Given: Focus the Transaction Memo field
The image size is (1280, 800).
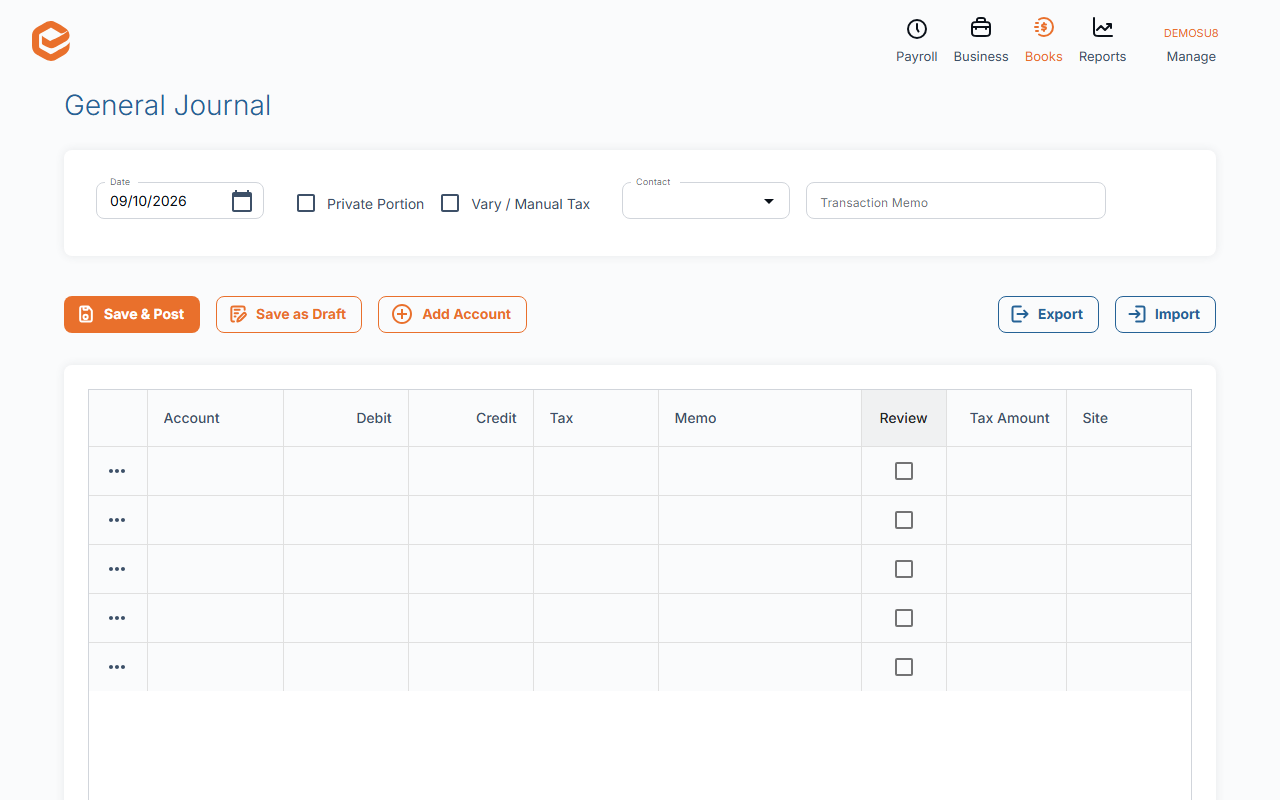Looking at the screenshot, I should point(956,201).
